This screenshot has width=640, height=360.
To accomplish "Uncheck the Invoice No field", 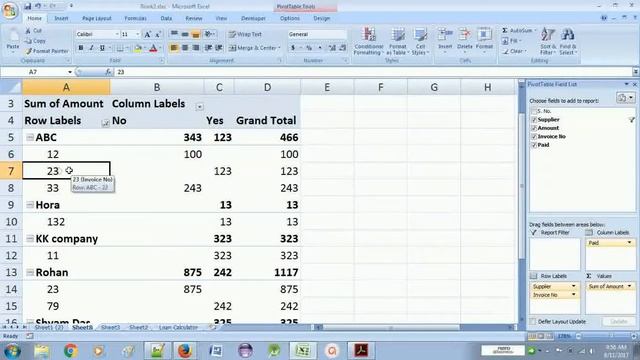I will point(534,137).
